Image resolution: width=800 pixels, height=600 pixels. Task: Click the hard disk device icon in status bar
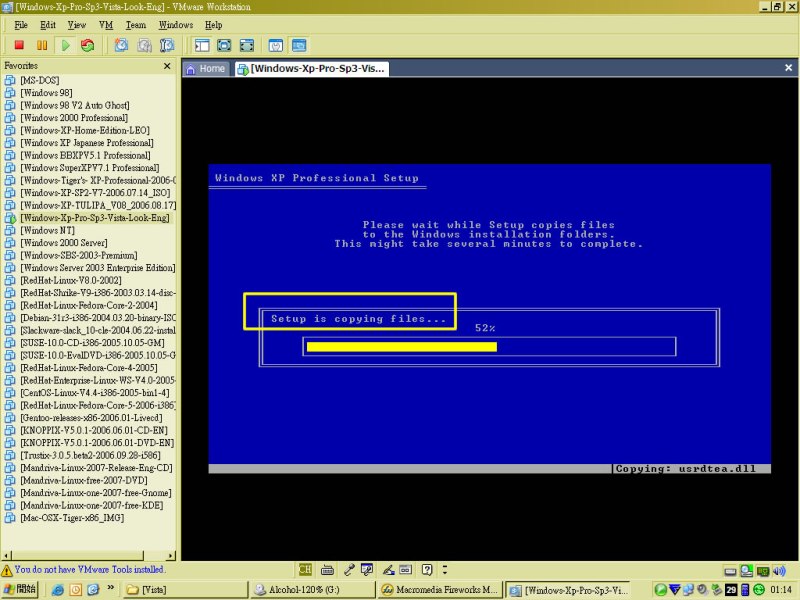[x=731, y=571]
